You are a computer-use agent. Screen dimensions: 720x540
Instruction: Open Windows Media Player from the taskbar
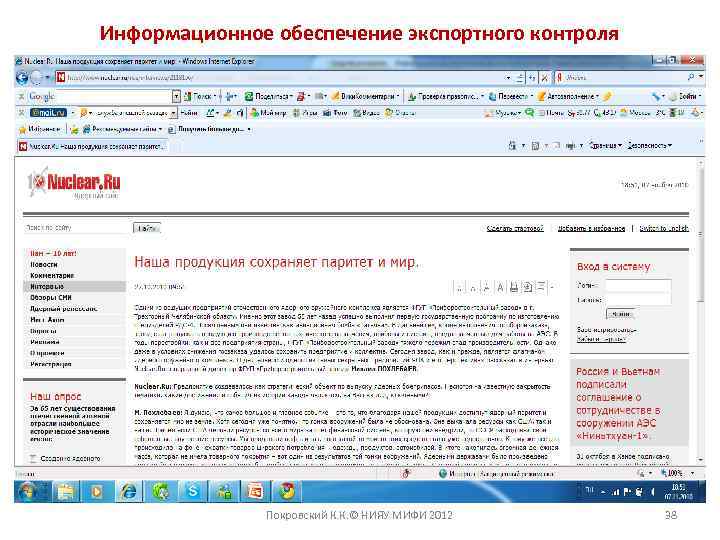point(96,492)
